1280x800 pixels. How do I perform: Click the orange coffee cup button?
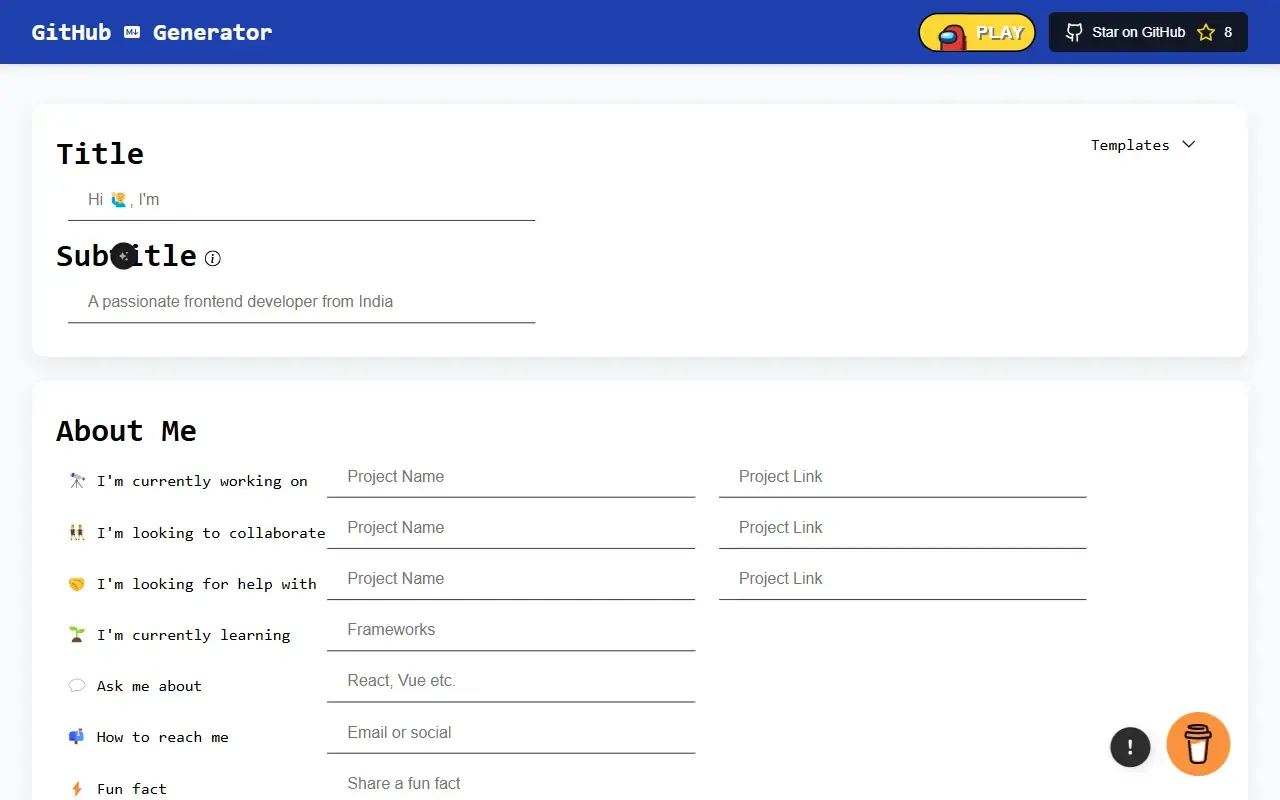point(1198,744)
